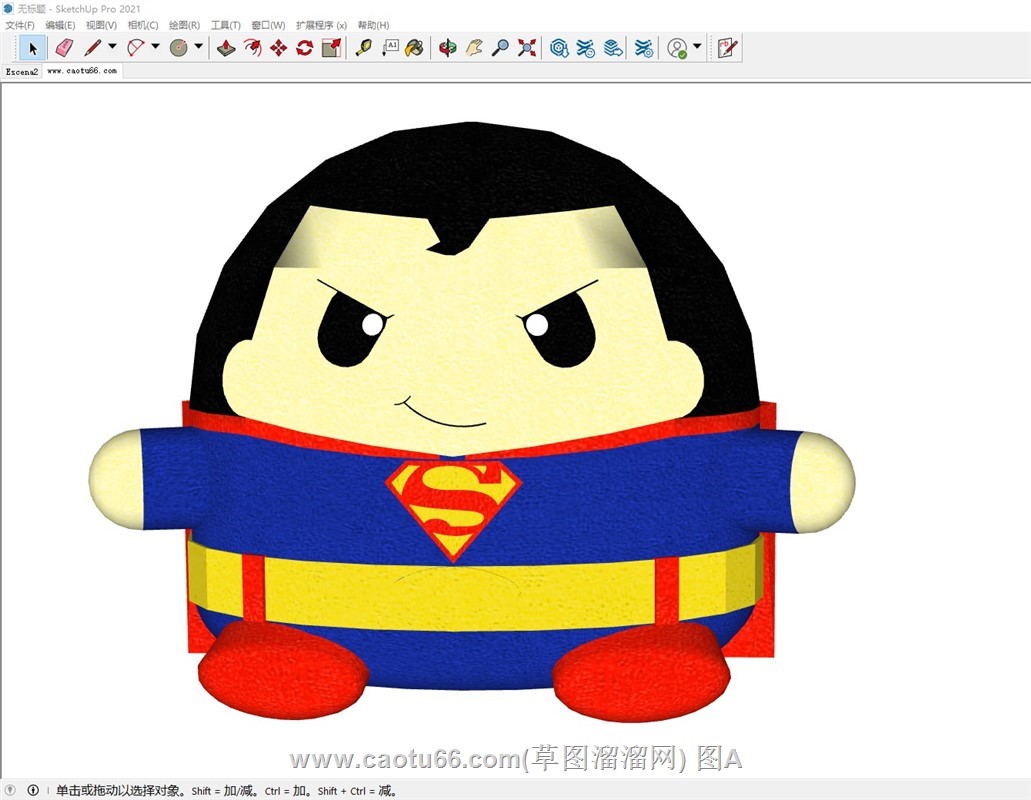
Task: Choose the Zoom magnifier tool
Action: coord(500,48)
